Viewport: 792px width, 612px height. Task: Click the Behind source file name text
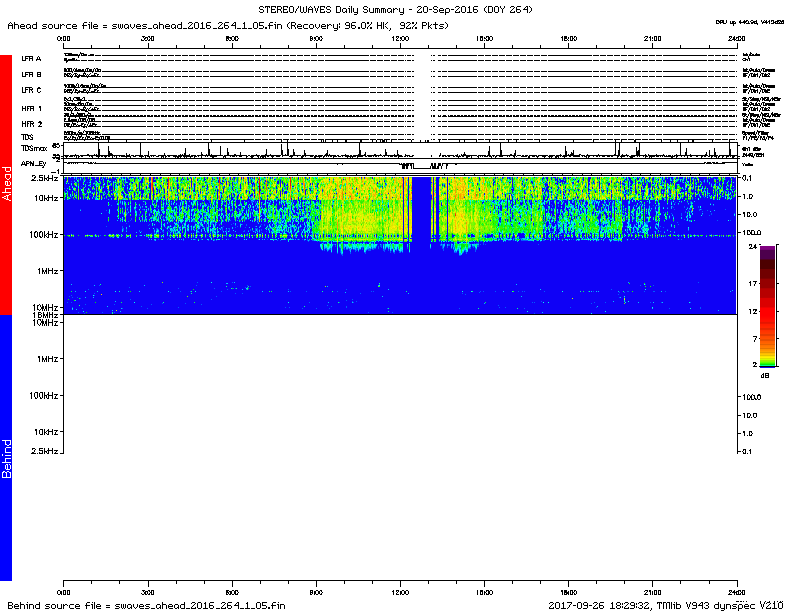pos(147,605)
